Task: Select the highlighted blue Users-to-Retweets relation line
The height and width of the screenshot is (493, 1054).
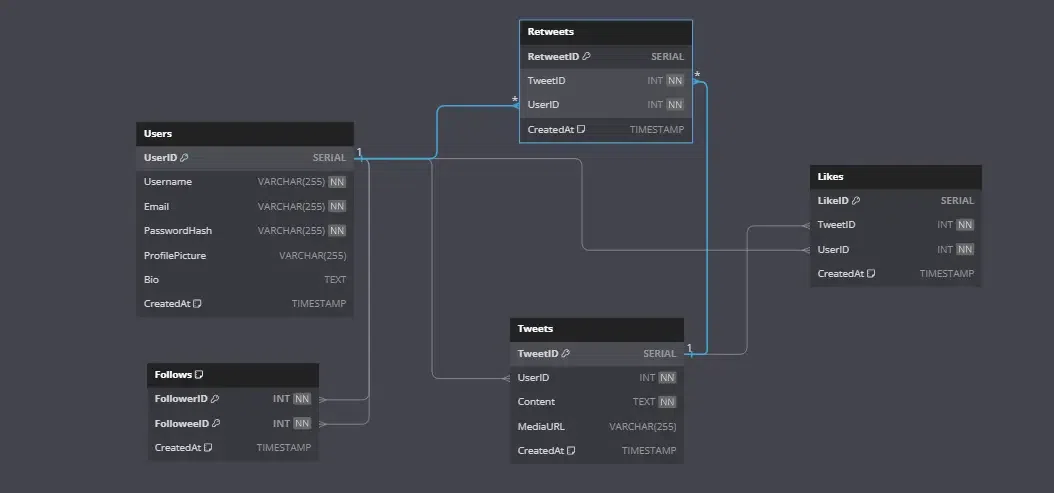Action: [x=437, y=131]
